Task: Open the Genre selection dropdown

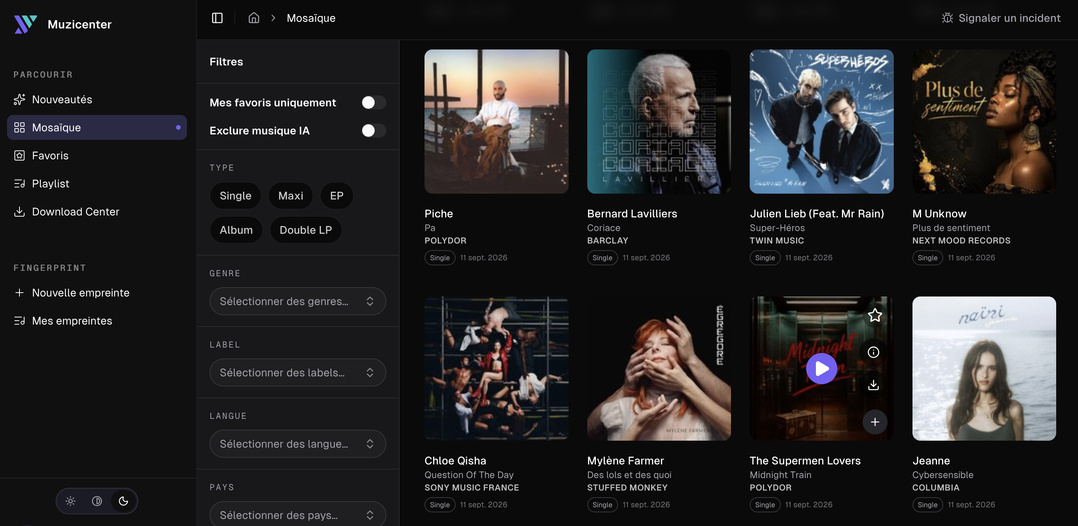Action: (298, 301)
